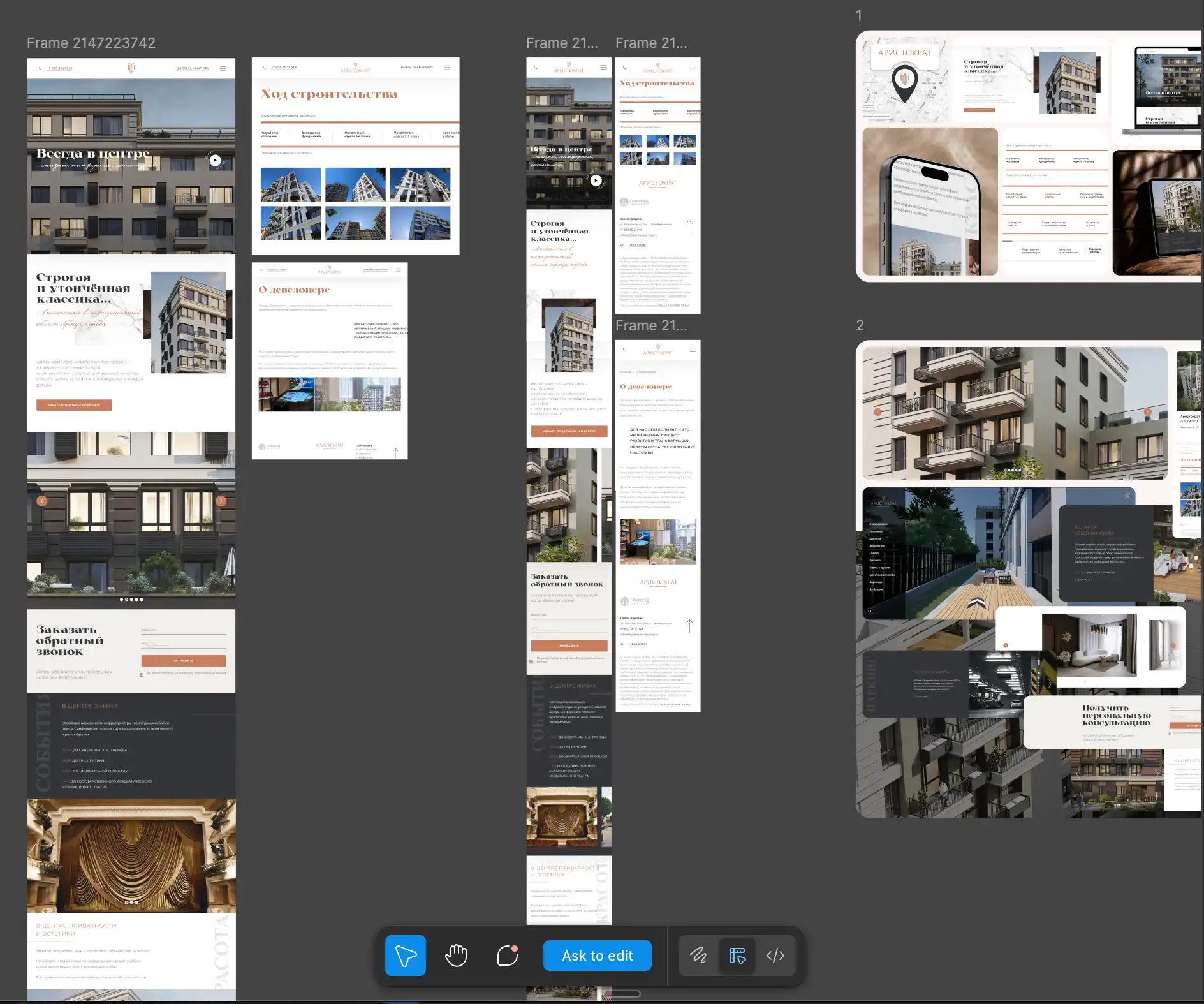Check the consent checkbox under callback form
Screen dimensions: 1204x1004
142,674
